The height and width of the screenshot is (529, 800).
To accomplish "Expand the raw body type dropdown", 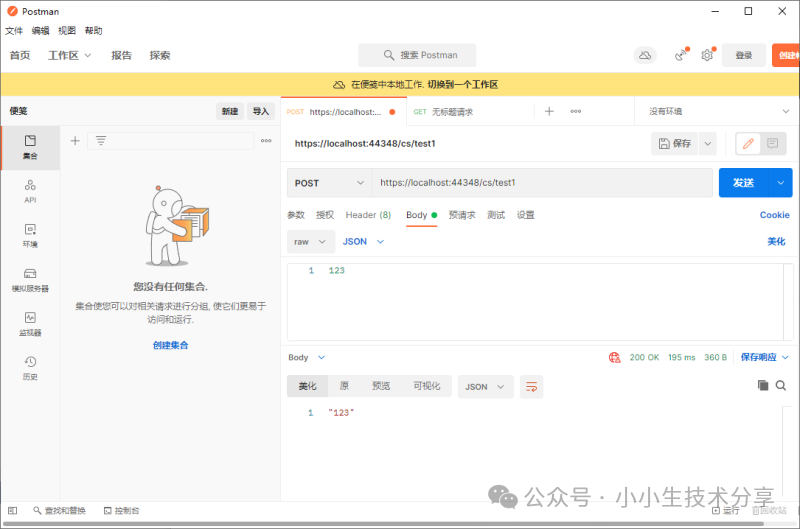I will pos(310,241).
